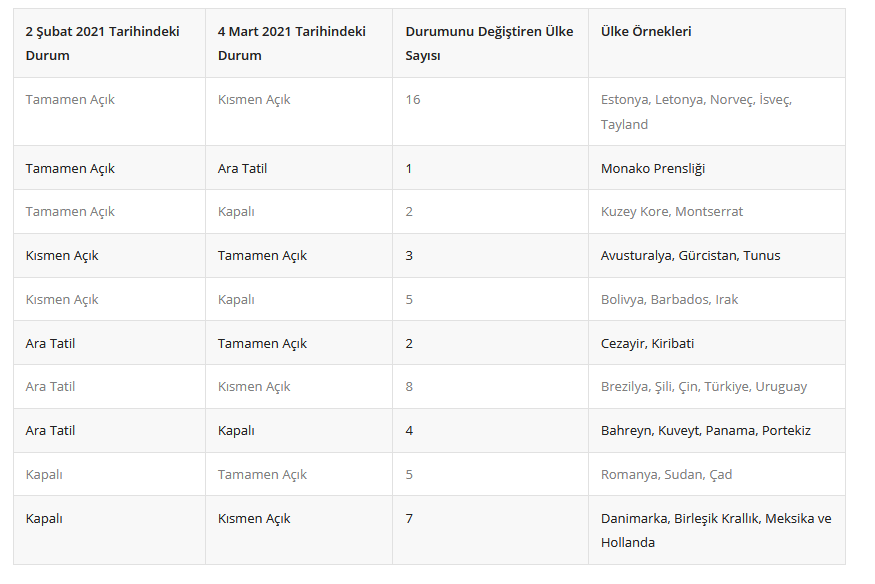The width and height of the screenshot is (875, 584).
Task: Select the "Bahreyn, Kuveyt, Panama, Portekiz" cell
Action: [706, 430]
